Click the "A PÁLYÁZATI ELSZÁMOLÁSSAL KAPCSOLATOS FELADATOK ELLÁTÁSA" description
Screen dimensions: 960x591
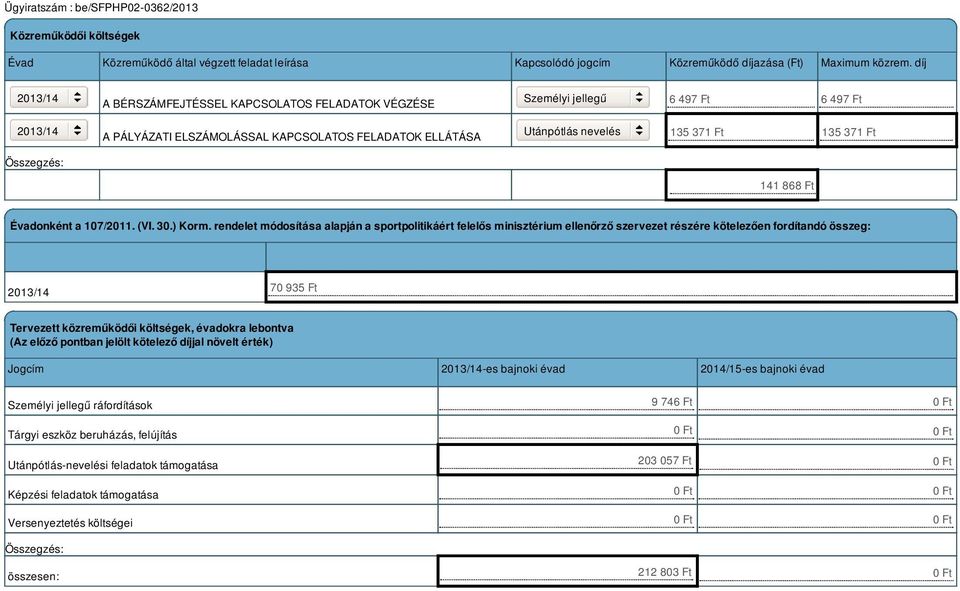click(x=291, y=137)
